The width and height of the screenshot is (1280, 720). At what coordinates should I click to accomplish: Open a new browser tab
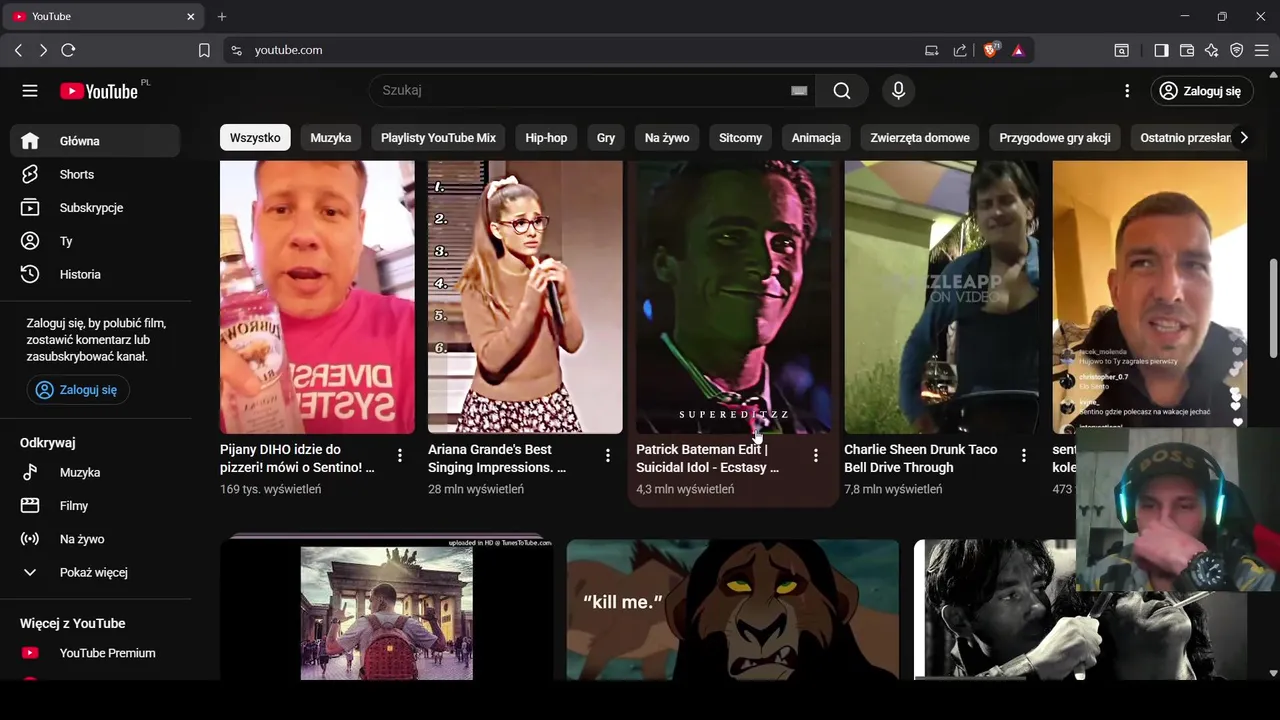coord(222,17)
